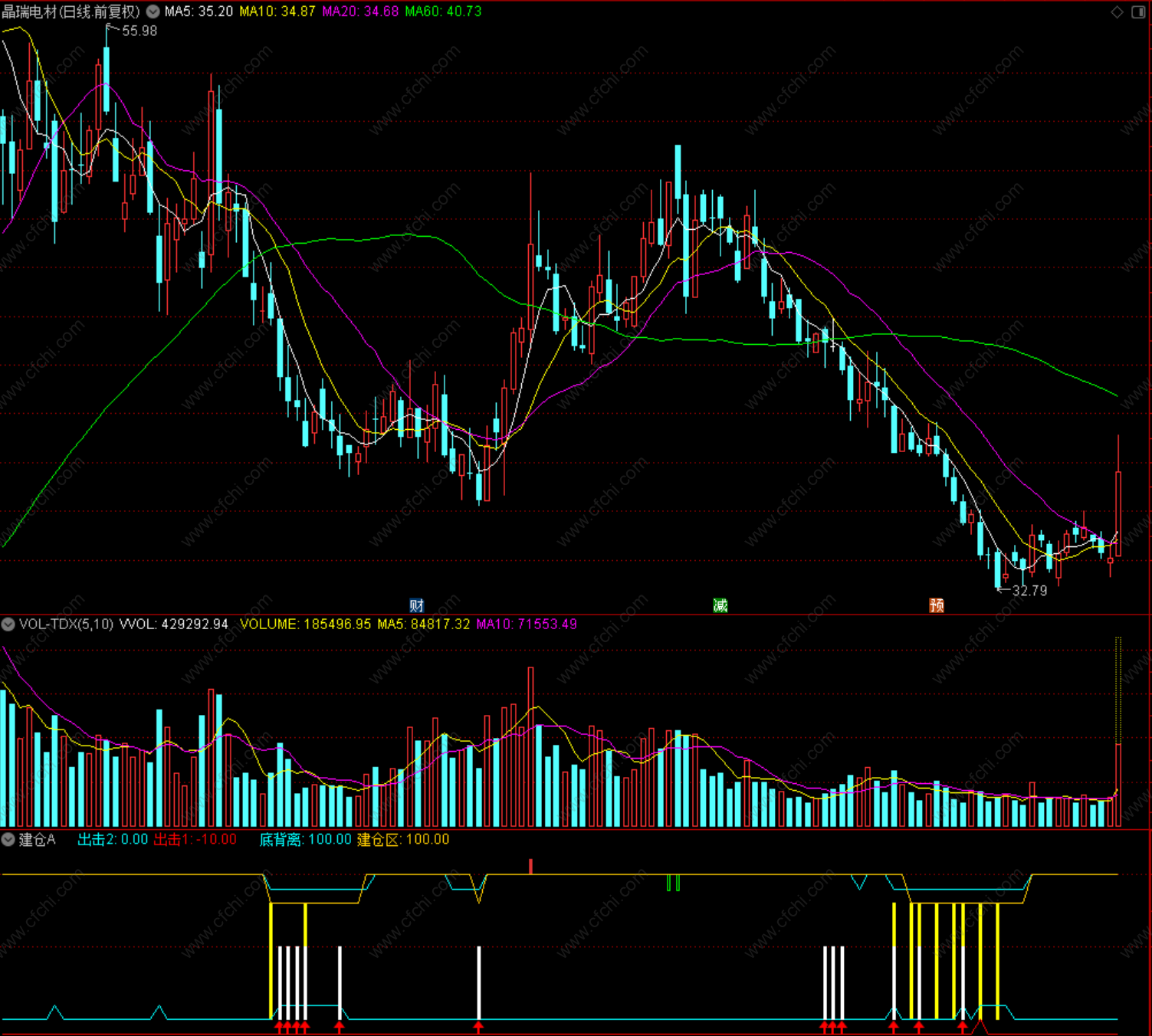Image resolution: width=1152 pixels, height=1036 pixels.
Task: Click the orange 预 forecast marker
Action: coord(937,605)
